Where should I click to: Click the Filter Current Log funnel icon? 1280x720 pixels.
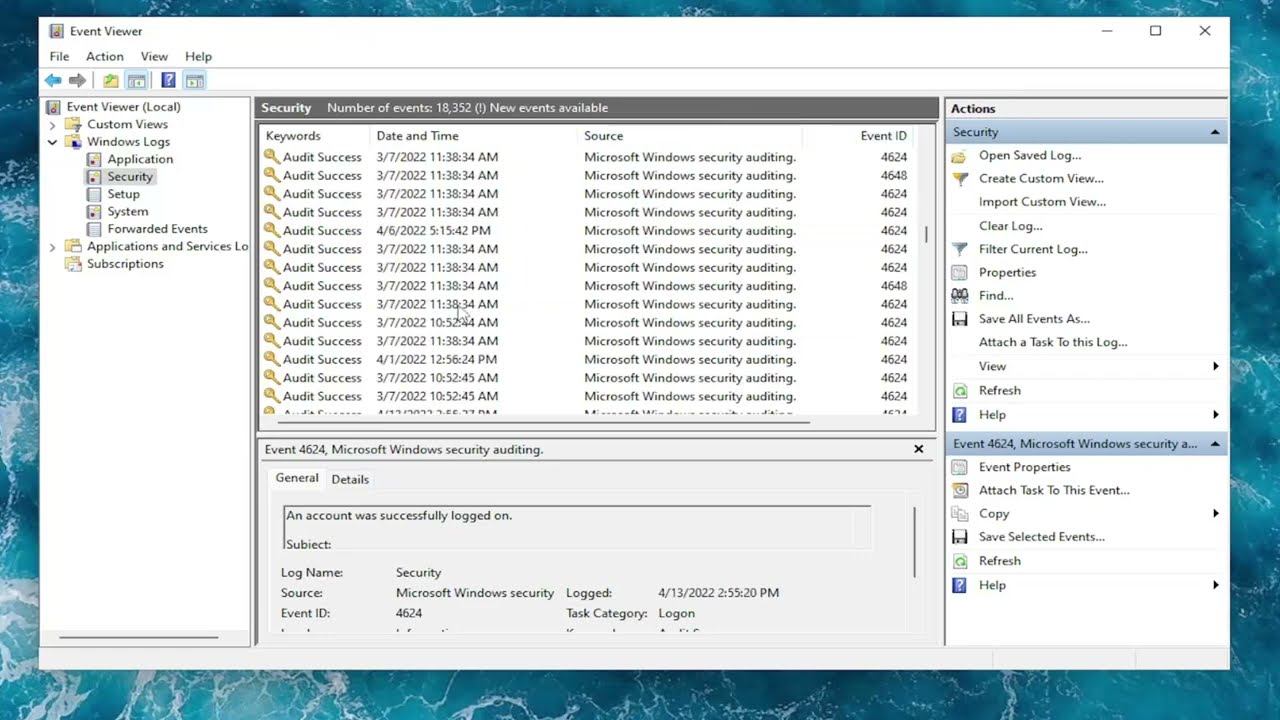pyautogui.click(x=960, y=250)
